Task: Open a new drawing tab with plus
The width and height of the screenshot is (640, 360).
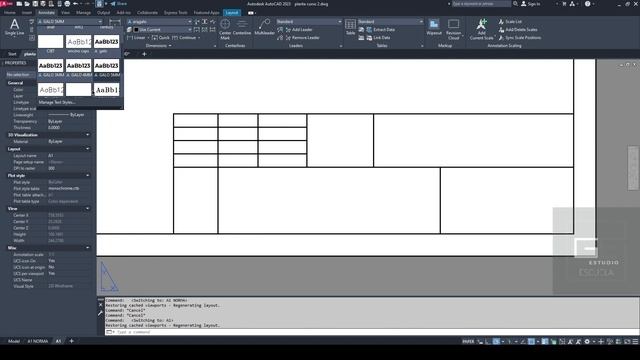Action: (144, 54)
